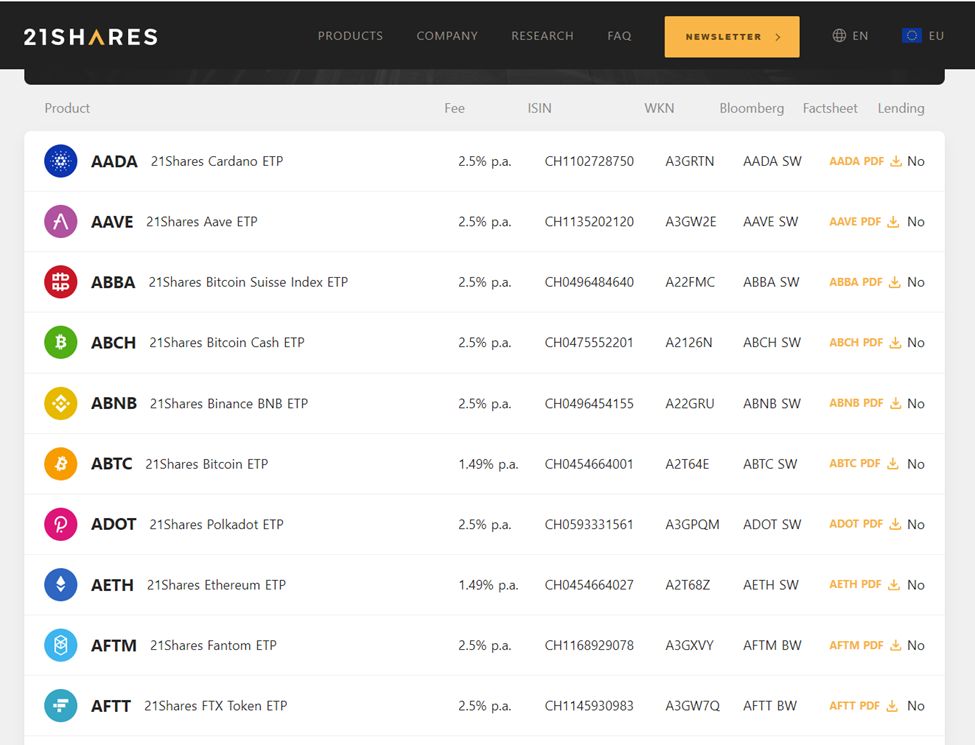Open the Products menu
This screenshot has width=975, height=745.
(x=350, y=36)
